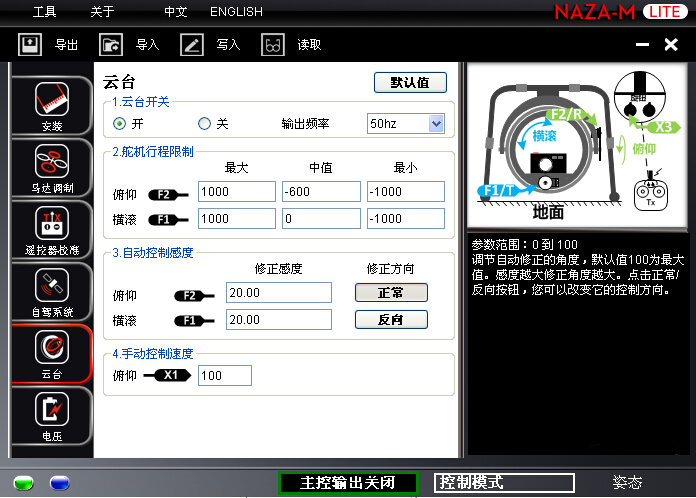Select the gimbal switch On (开) radio button
Viewport: 696px width, 498px height.
point(120,124)
